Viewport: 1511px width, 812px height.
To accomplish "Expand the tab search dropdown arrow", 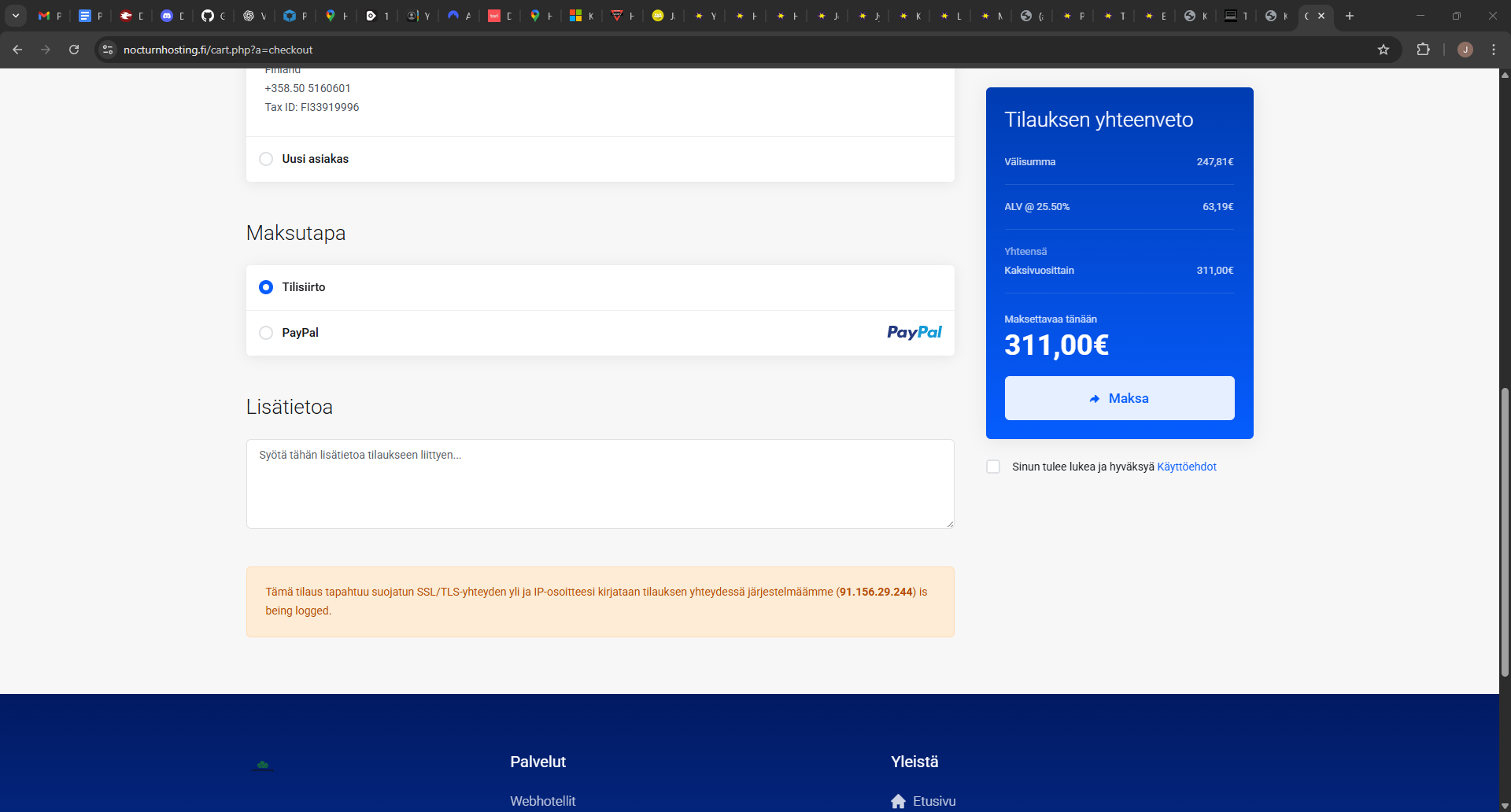I will [x=15, y=16].
